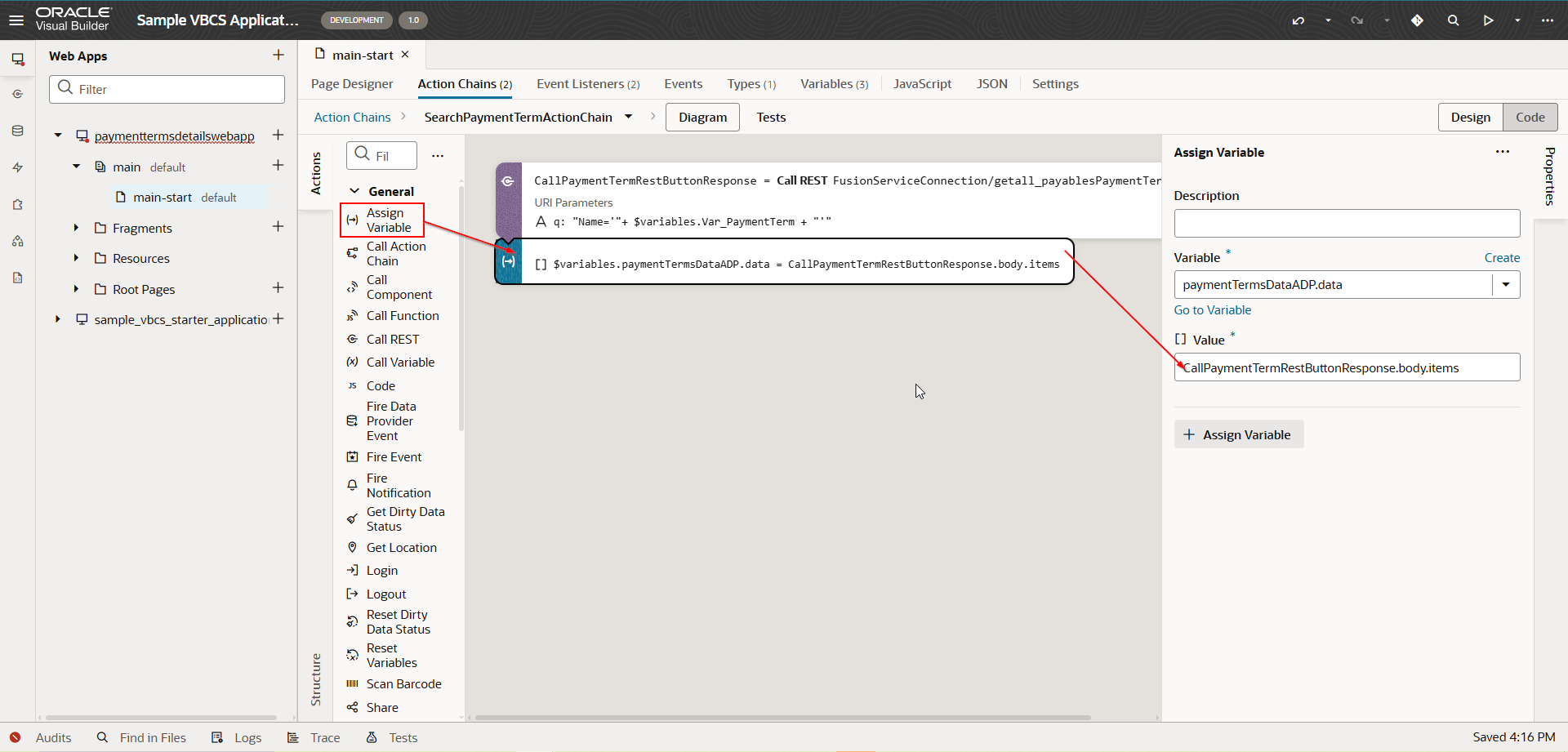Open the header search magnifier
The image size is (1568, 752).
1453,20
